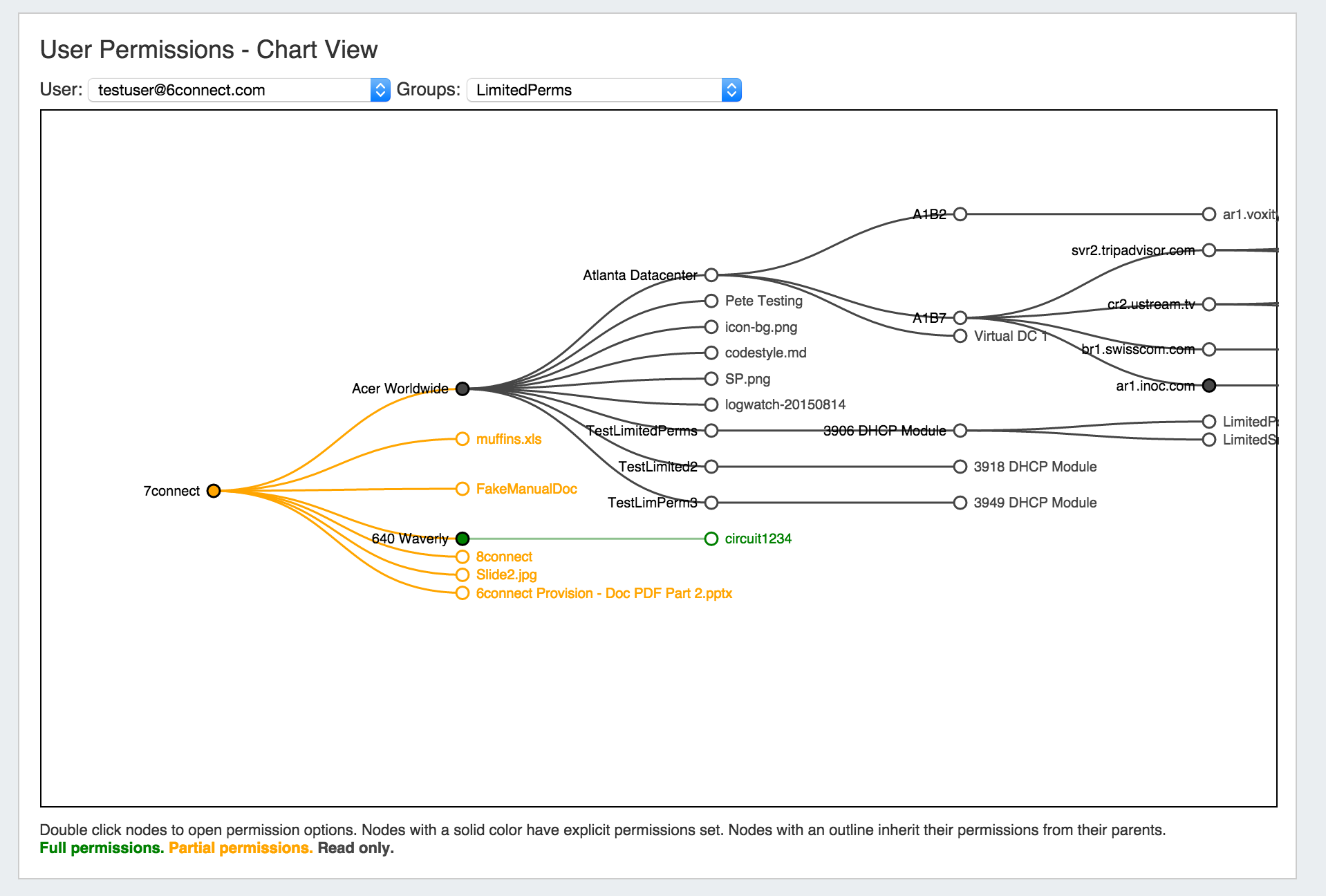Click the Atlanta Datacenter node circle
Viewport: 1326px width, 896px height.
click(711, 275)
